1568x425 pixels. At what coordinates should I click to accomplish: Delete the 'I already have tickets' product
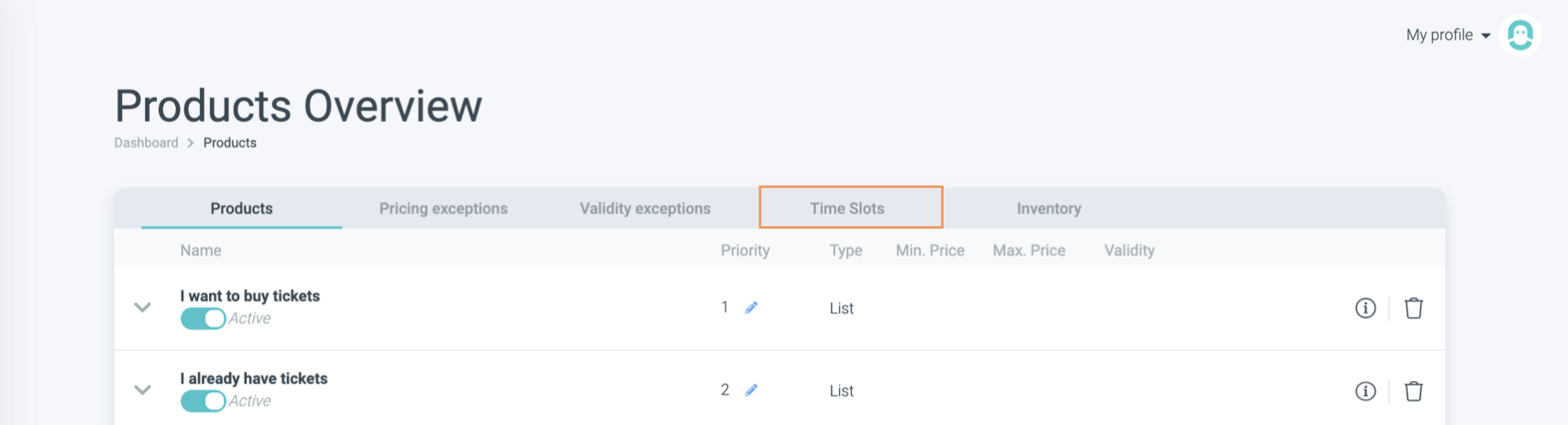point(1413,391)
